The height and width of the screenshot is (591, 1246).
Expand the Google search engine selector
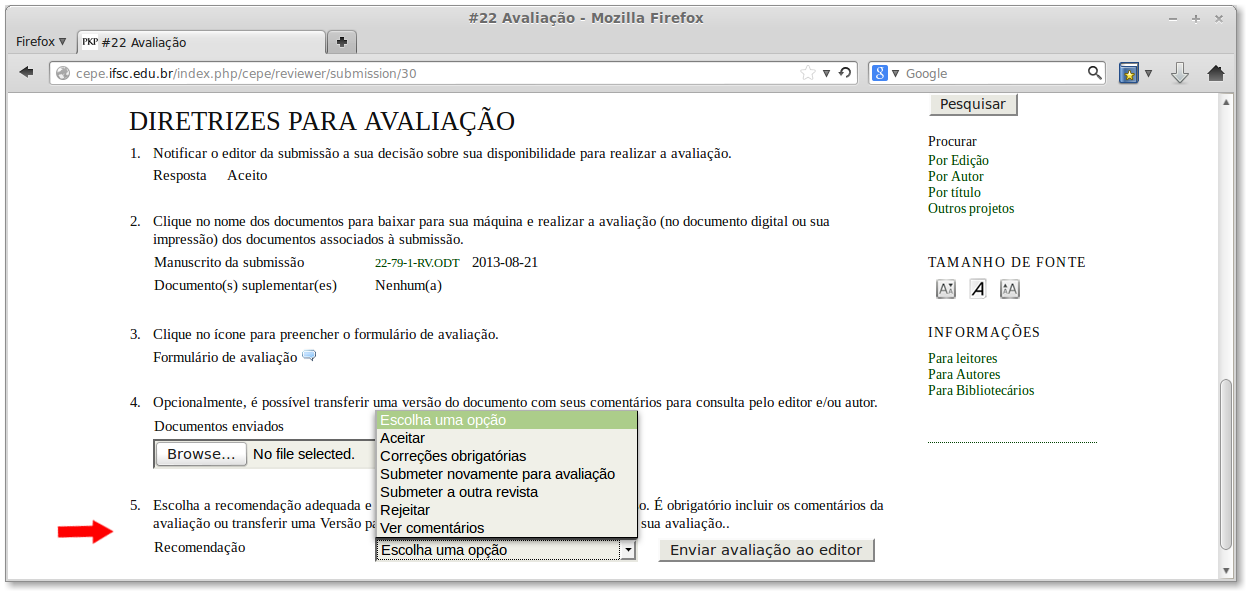pos(885,73)
